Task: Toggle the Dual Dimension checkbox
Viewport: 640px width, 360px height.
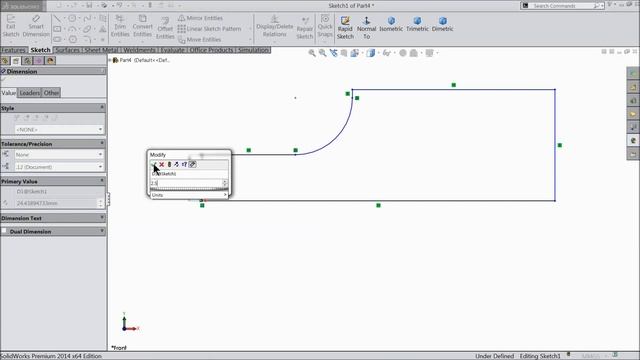Action: click(x=4, y=231)
